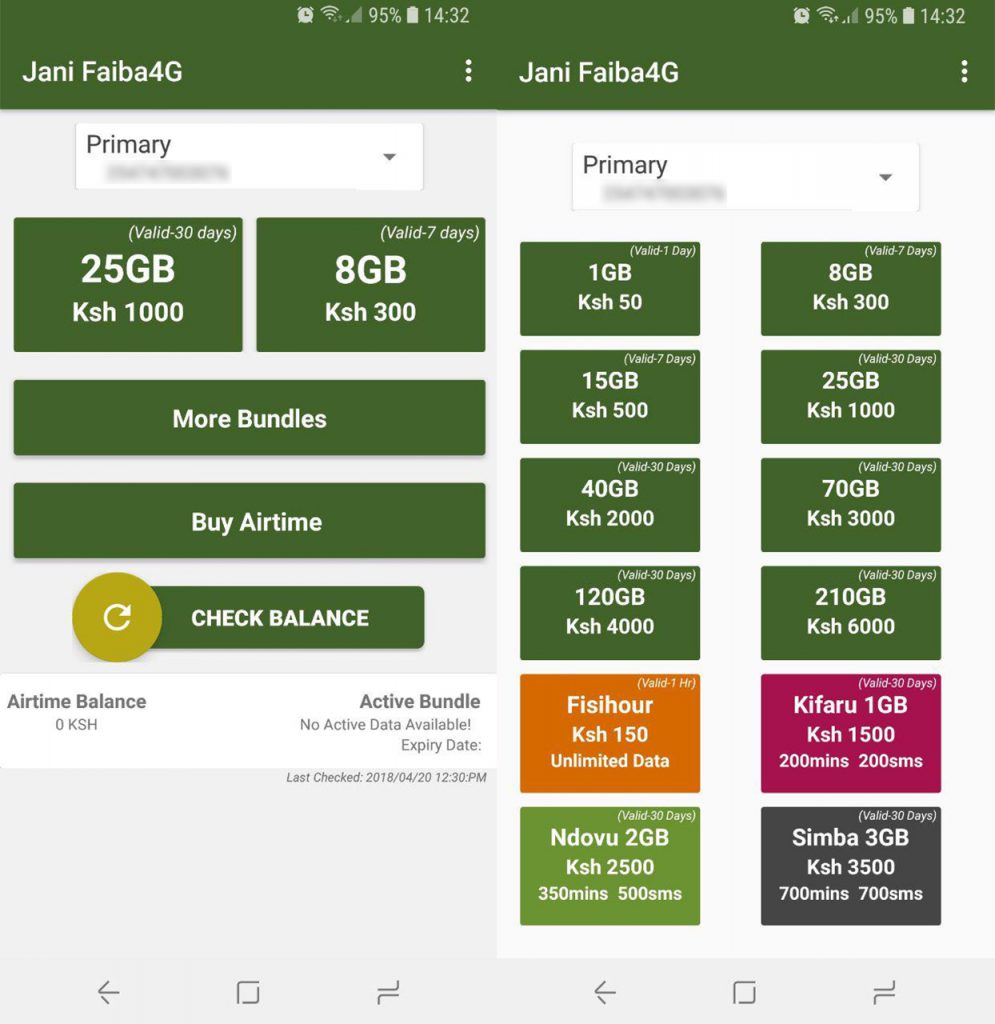The width and height of the screenshot is (995, 1024).
Task: Tap the Airtime Balance label
Action: point(76,701)
